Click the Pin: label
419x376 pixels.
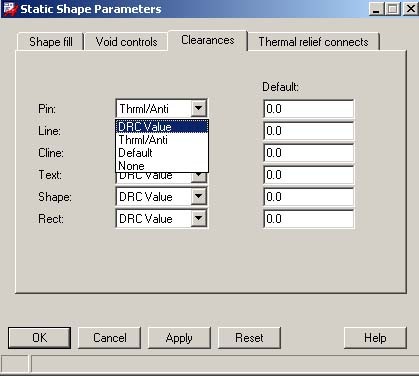tap(47, 109)
